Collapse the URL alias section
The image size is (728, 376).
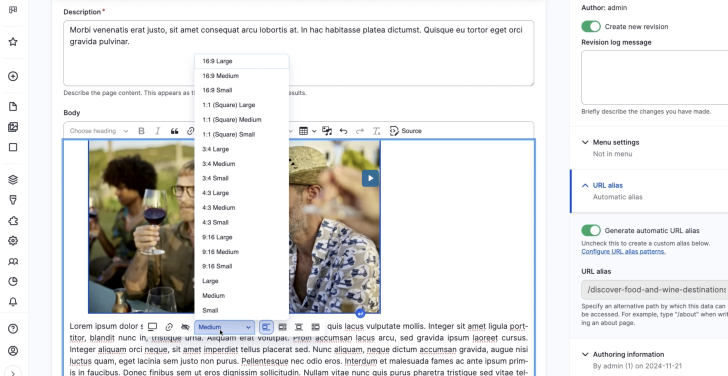coord(607,185)
